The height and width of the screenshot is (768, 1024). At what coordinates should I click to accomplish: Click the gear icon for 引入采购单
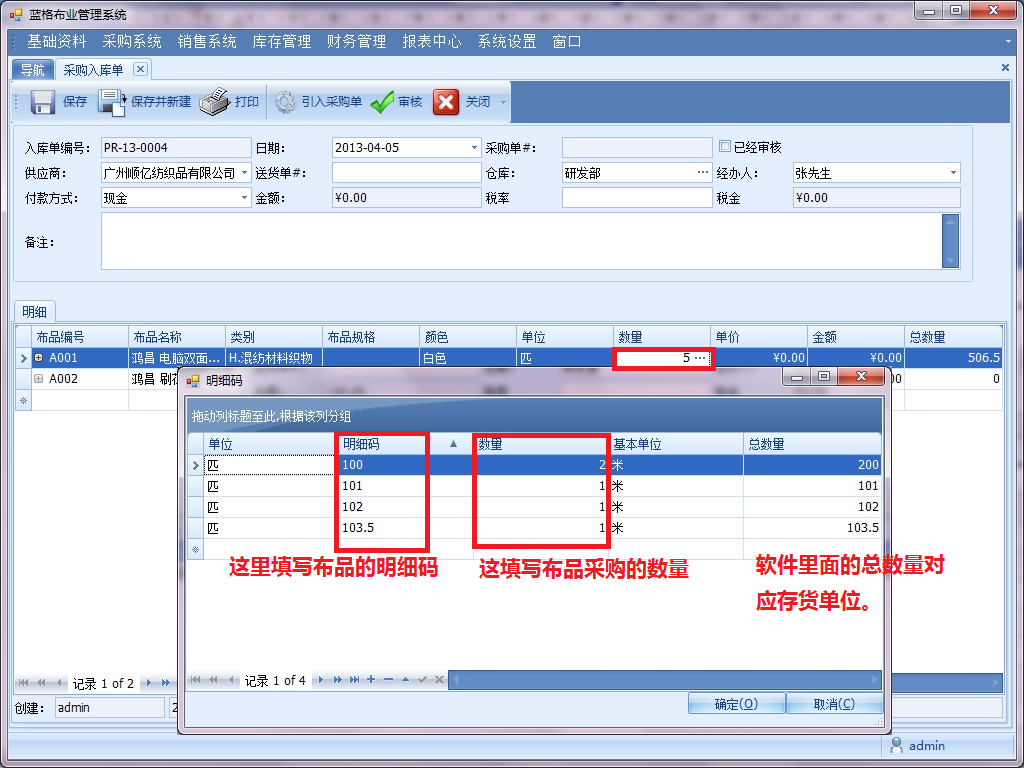pos(285,102)
